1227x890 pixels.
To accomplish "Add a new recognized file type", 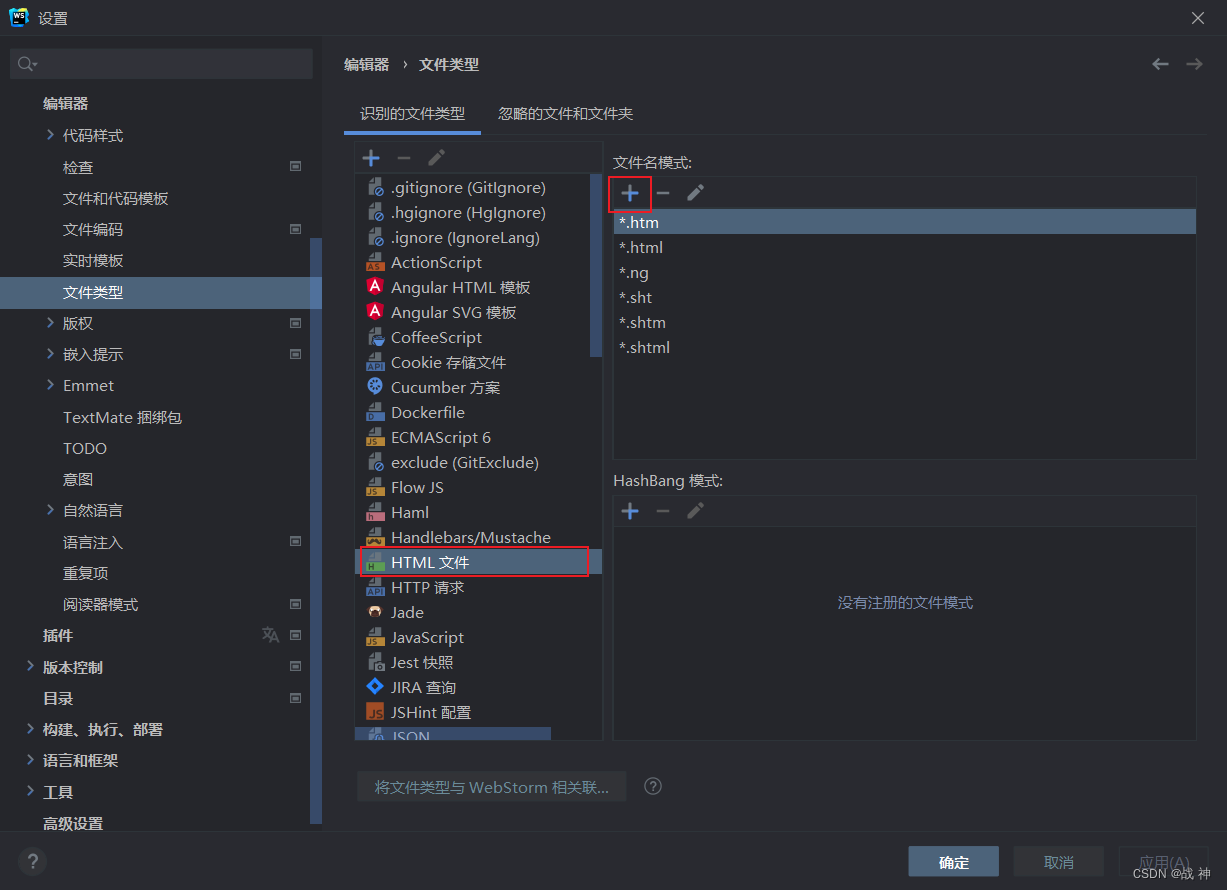I will 371,157.
